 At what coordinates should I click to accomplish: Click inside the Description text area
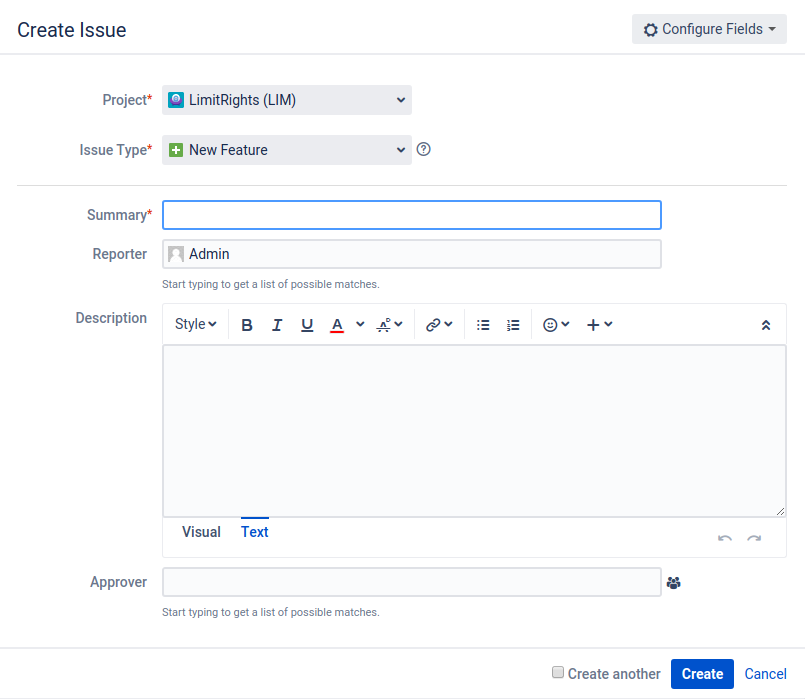474,431
